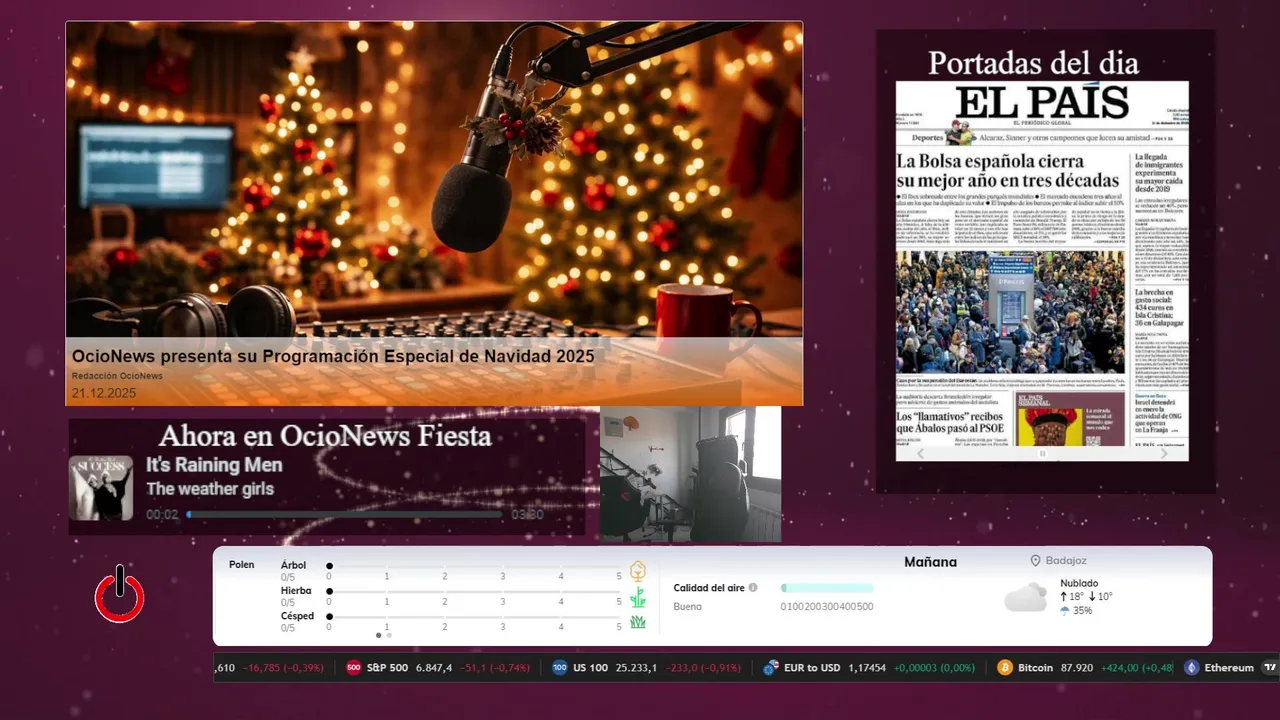Click the Portadas del dia heading
Image resolution: width=1280 pixels, height=720 pixels.
[x=1033, y=63]
